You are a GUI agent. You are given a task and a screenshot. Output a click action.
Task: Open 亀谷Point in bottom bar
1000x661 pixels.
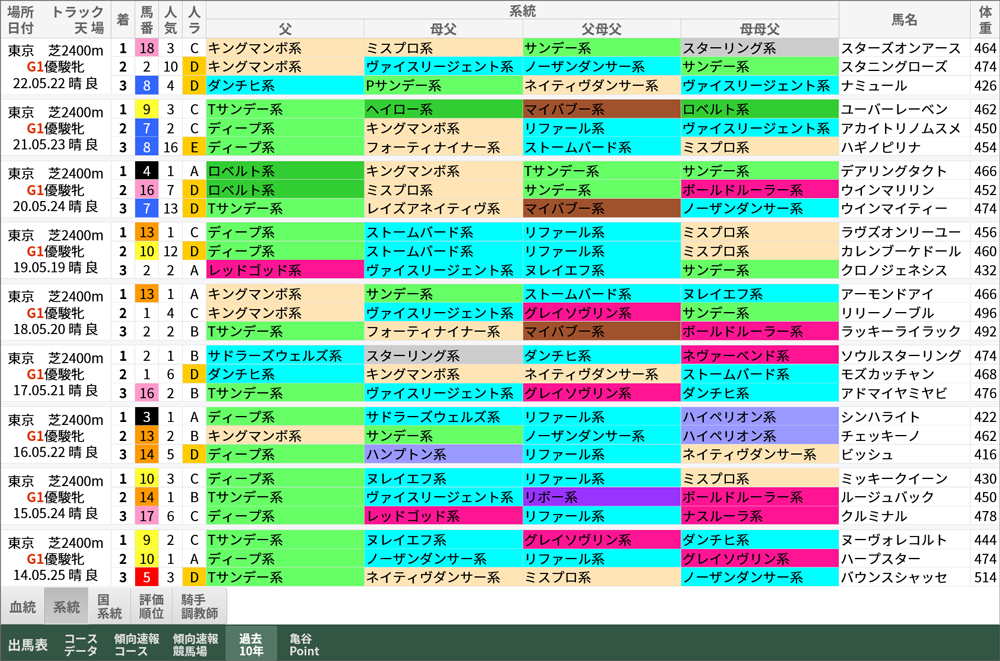pos(304,644)
